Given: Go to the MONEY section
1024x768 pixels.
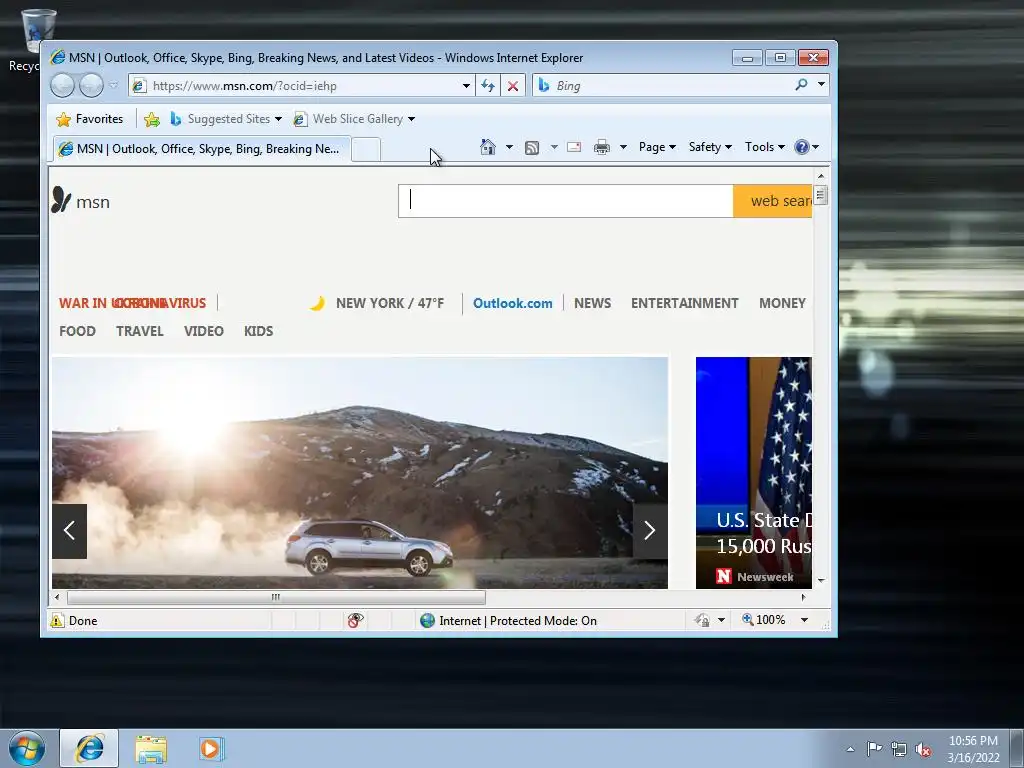Looking at the screenshot, I should pyautogui.click(x=782, y=303).
